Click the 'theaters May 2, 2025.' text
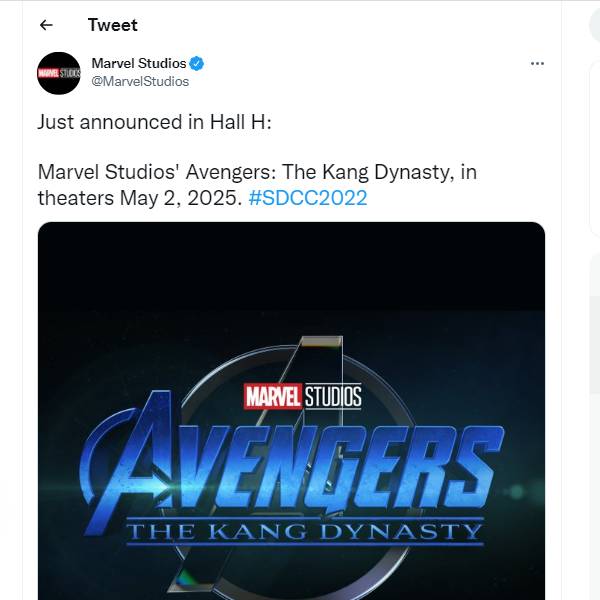 (140, 198)
